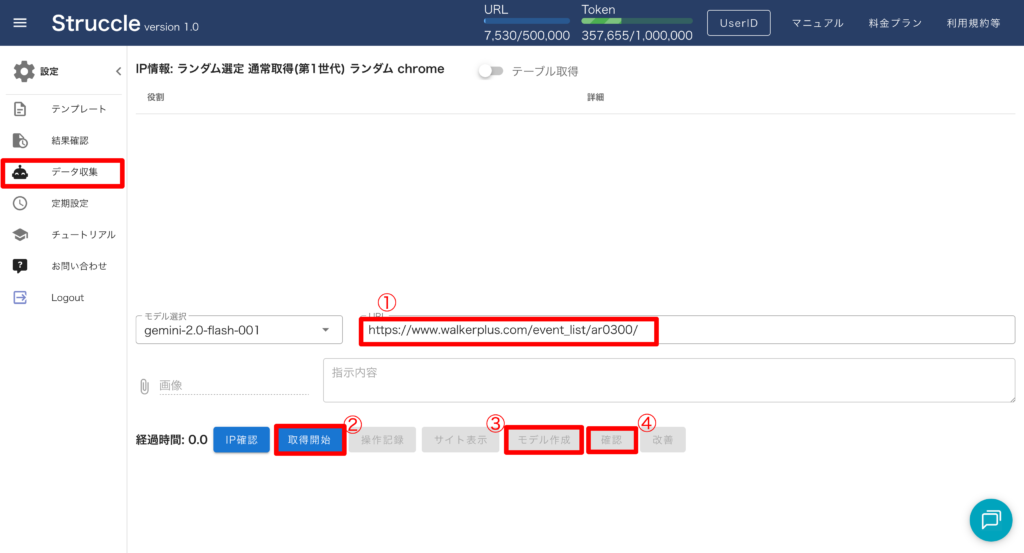1024x553 pixels.
Task: Click the 取得開始 button
Action: pos(310,440)
